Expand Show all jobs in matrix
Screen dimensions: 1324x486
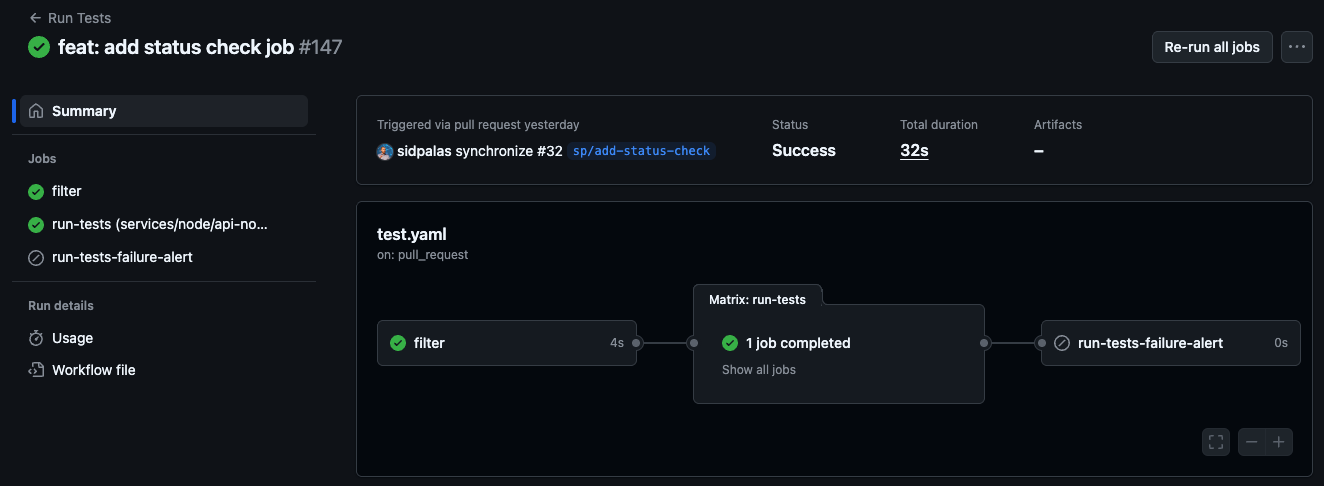click(759, 369)
